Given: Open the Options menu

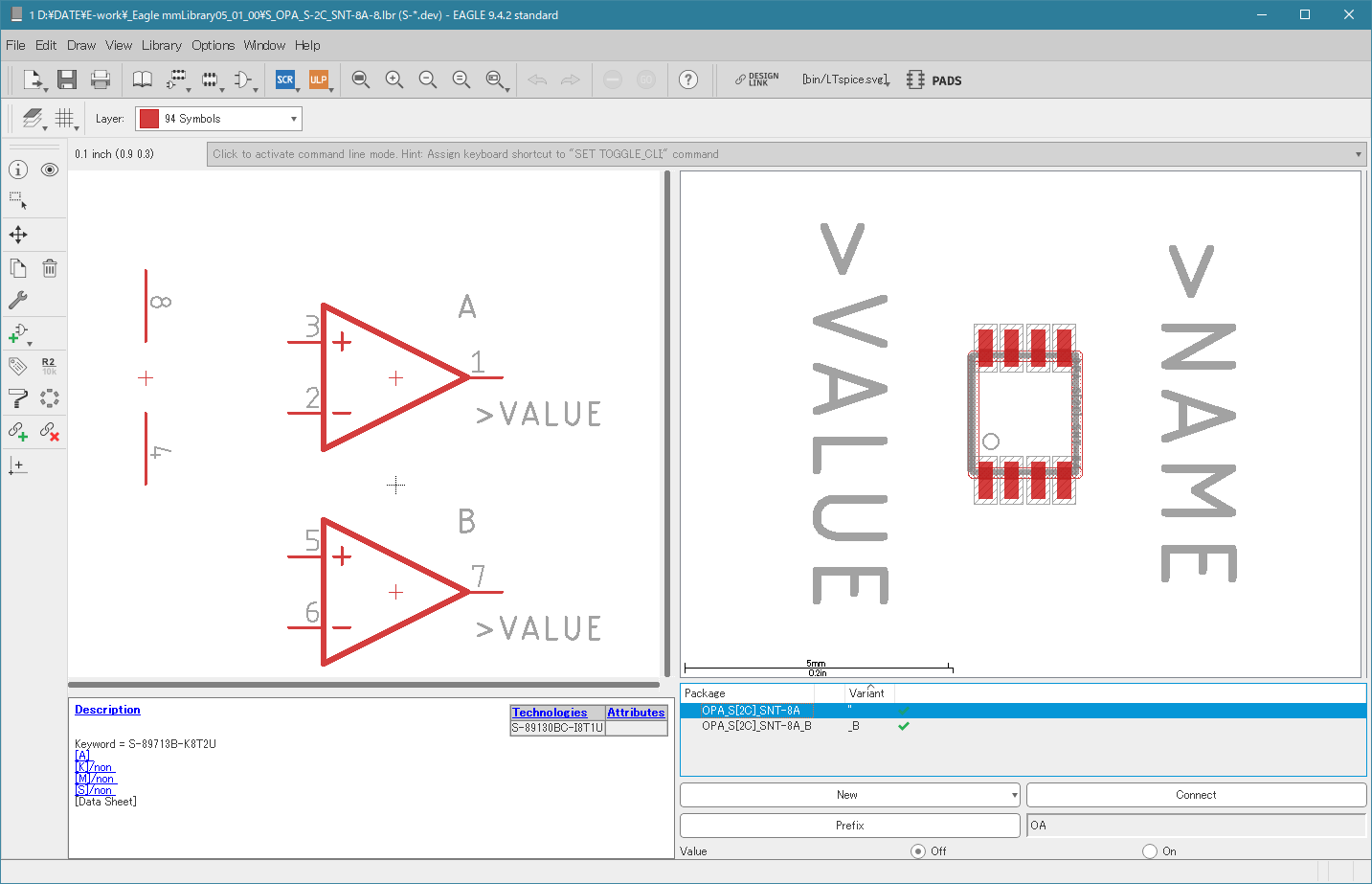Looking at the screenshot, I should (x=213, y=45).
